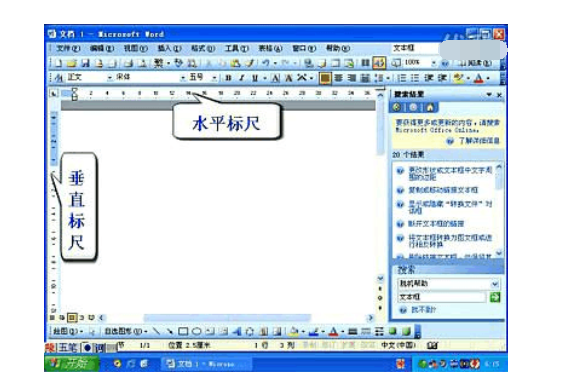This screenshot has width=567, height=392.
Task: Click the tab selector at the ruler's left
Action: 54,93
